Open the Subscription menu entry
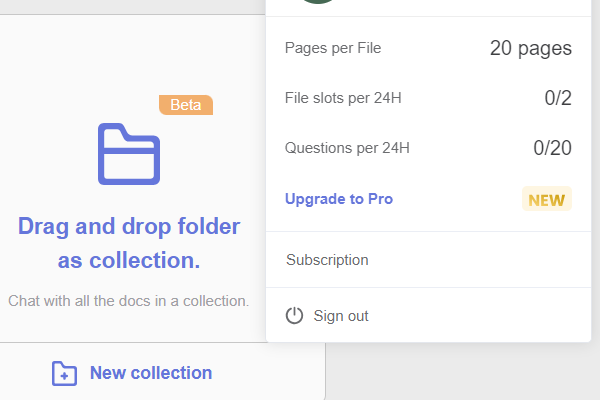This screenshot has height=400, width=600. (327, 260)
